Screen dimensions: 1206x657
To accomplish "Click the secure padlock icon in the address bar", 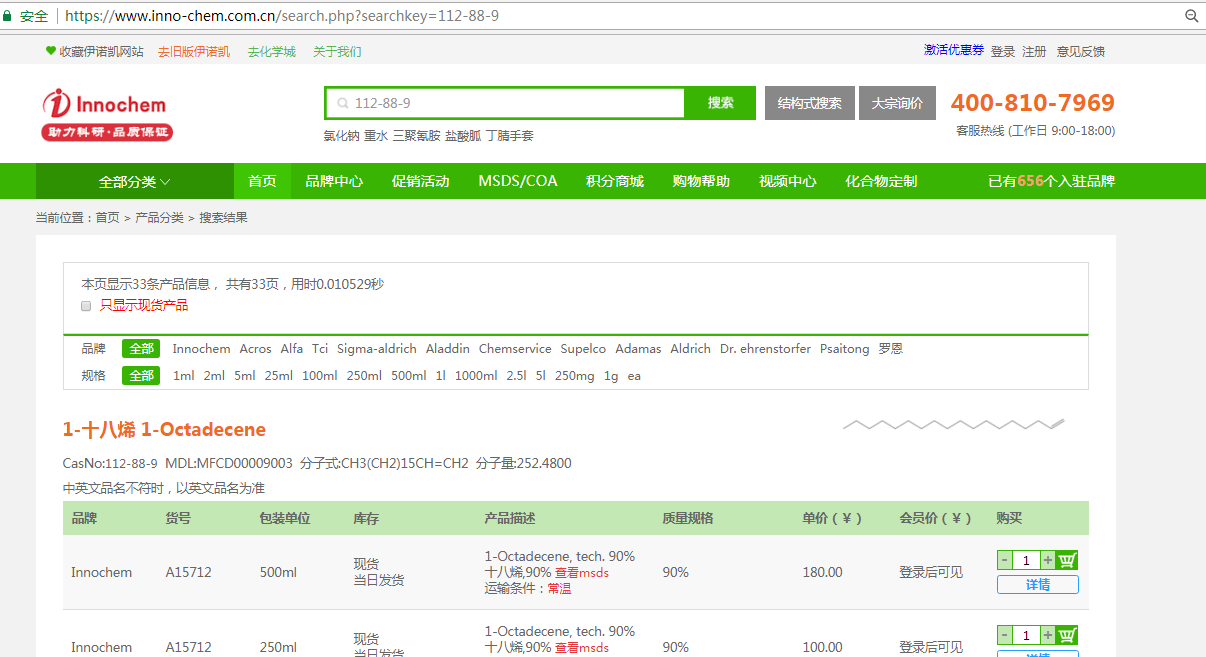I will (8, 16).
